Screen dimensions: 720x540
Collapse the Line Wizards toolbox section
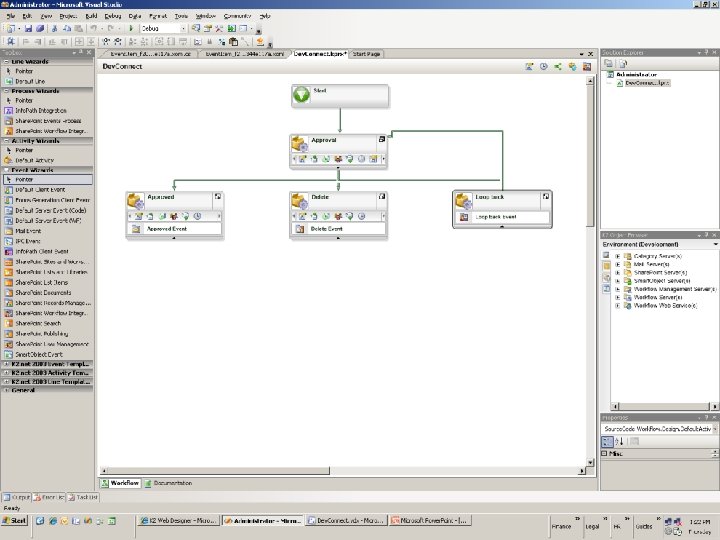tap(6, 62)
